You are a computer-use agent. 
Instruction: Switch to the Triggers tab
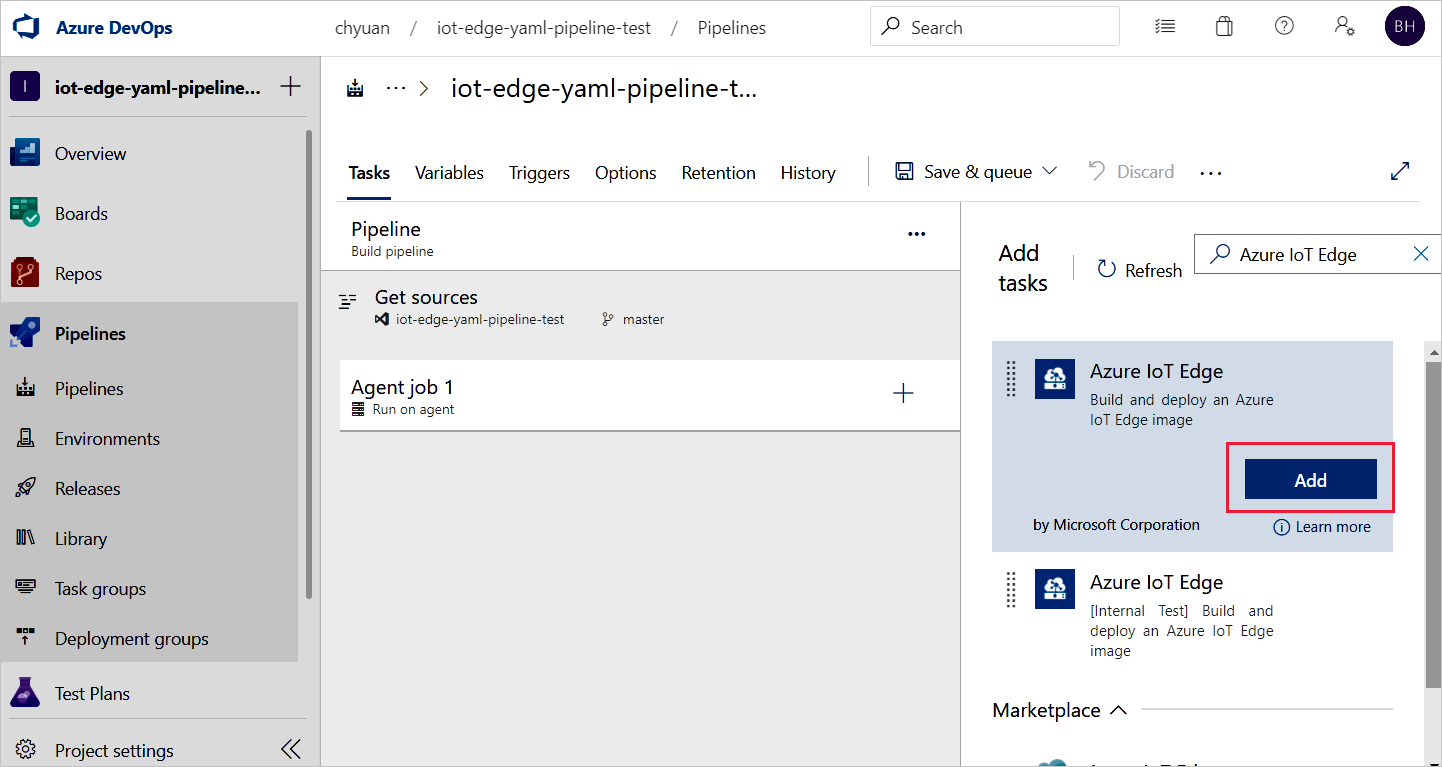539,173
